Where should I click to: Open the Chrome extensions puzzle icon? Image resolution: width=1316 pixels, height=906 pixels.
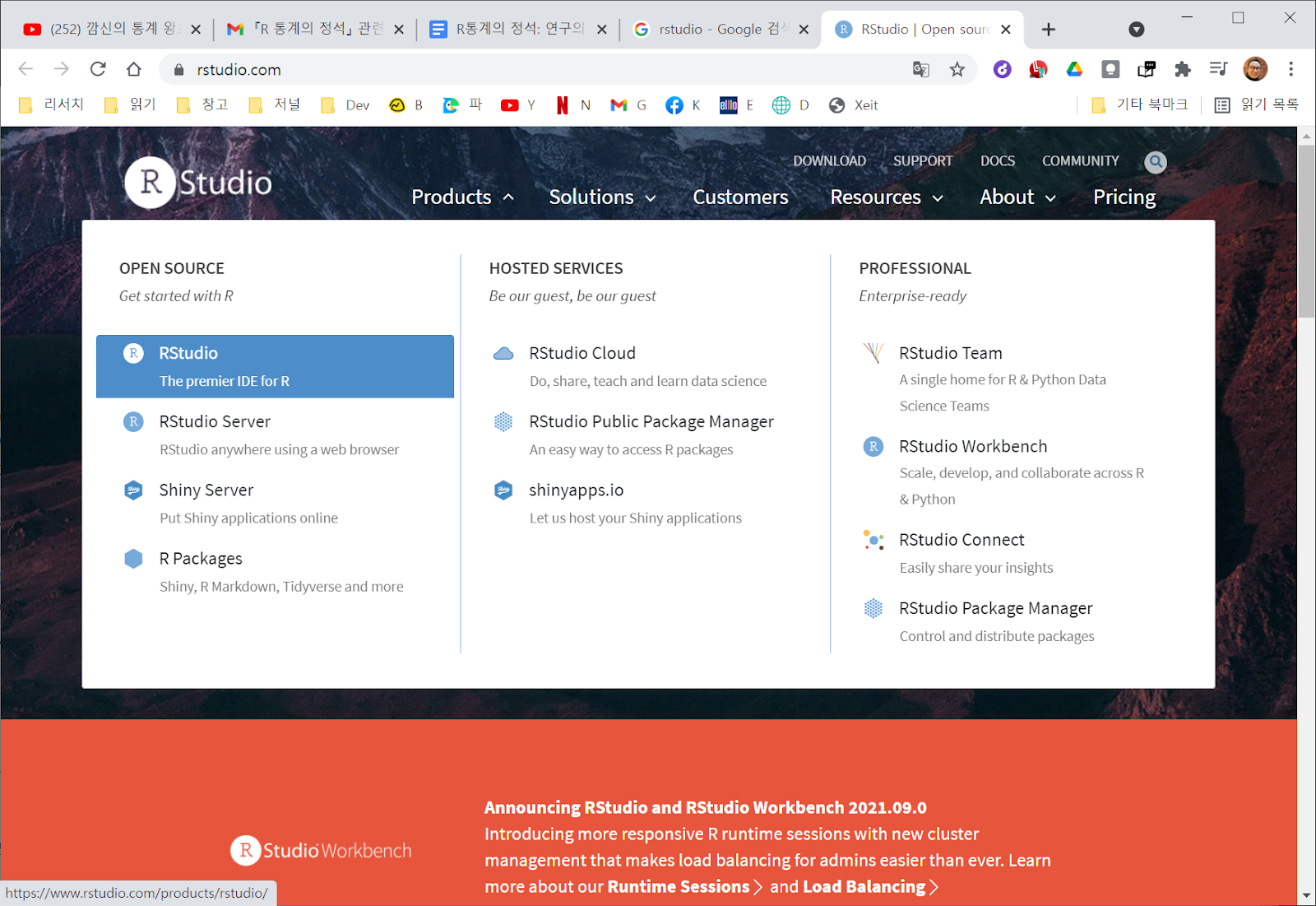click(1183, 70)
